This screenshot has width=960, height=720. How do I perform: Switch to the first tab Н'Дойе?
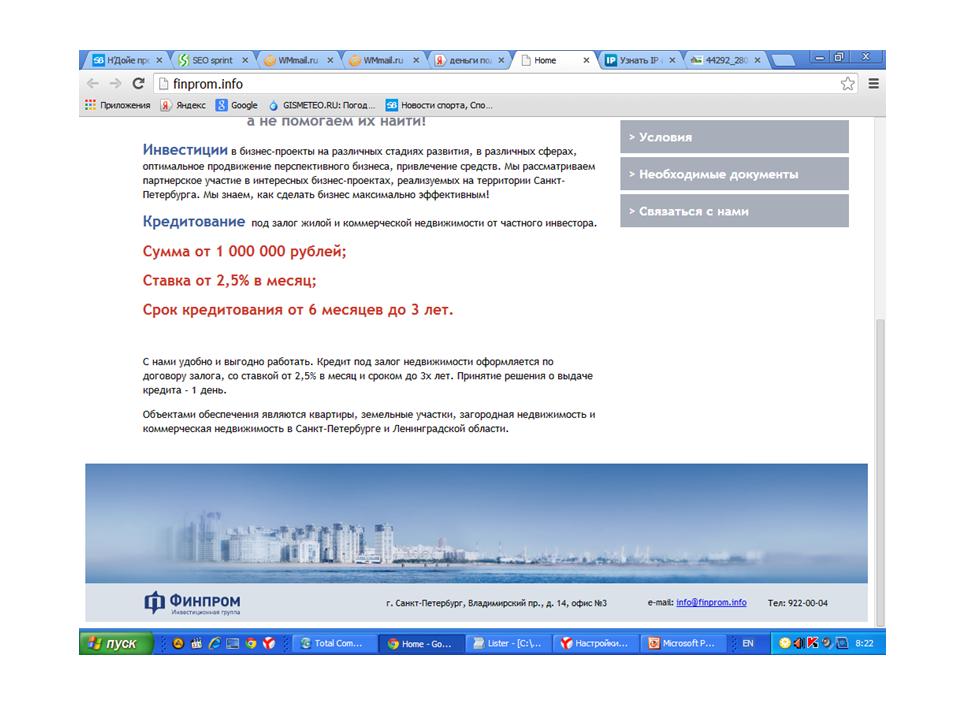[x=127, y=60]
